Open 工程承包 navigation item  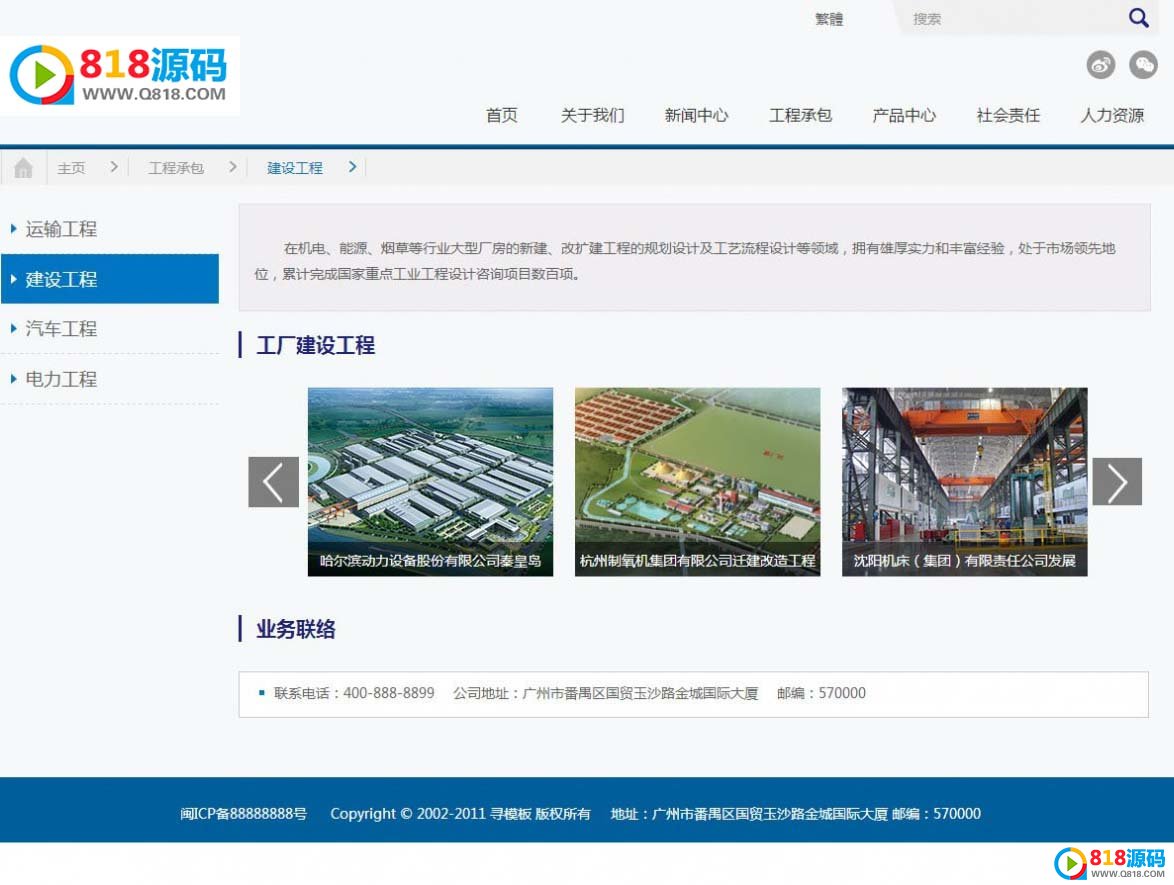pos(800,115)
